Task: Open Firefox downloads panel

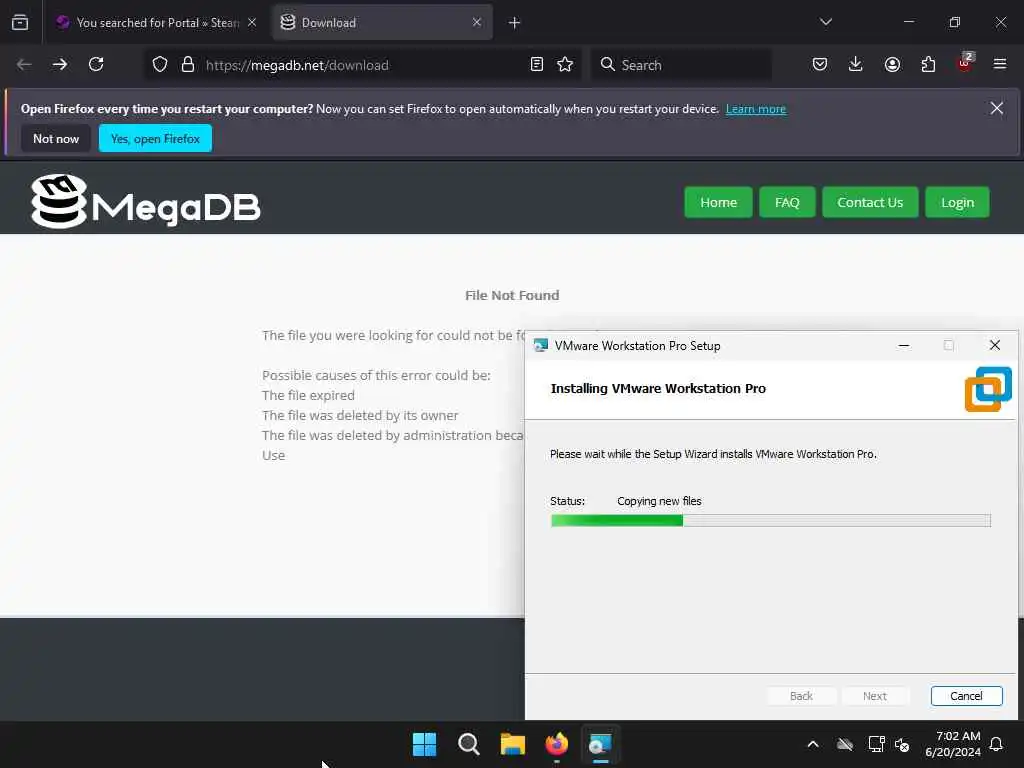Action: point(856,64)
